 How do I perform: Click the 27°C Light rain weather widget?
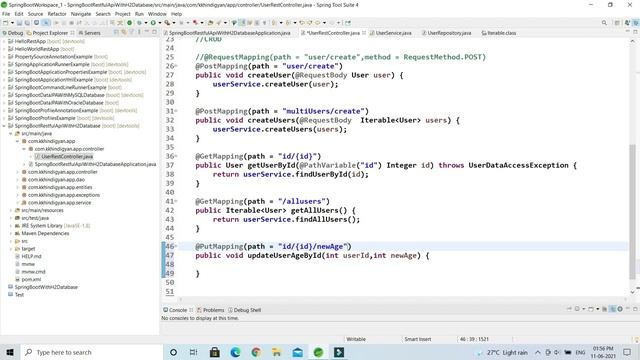pos(502,352)
